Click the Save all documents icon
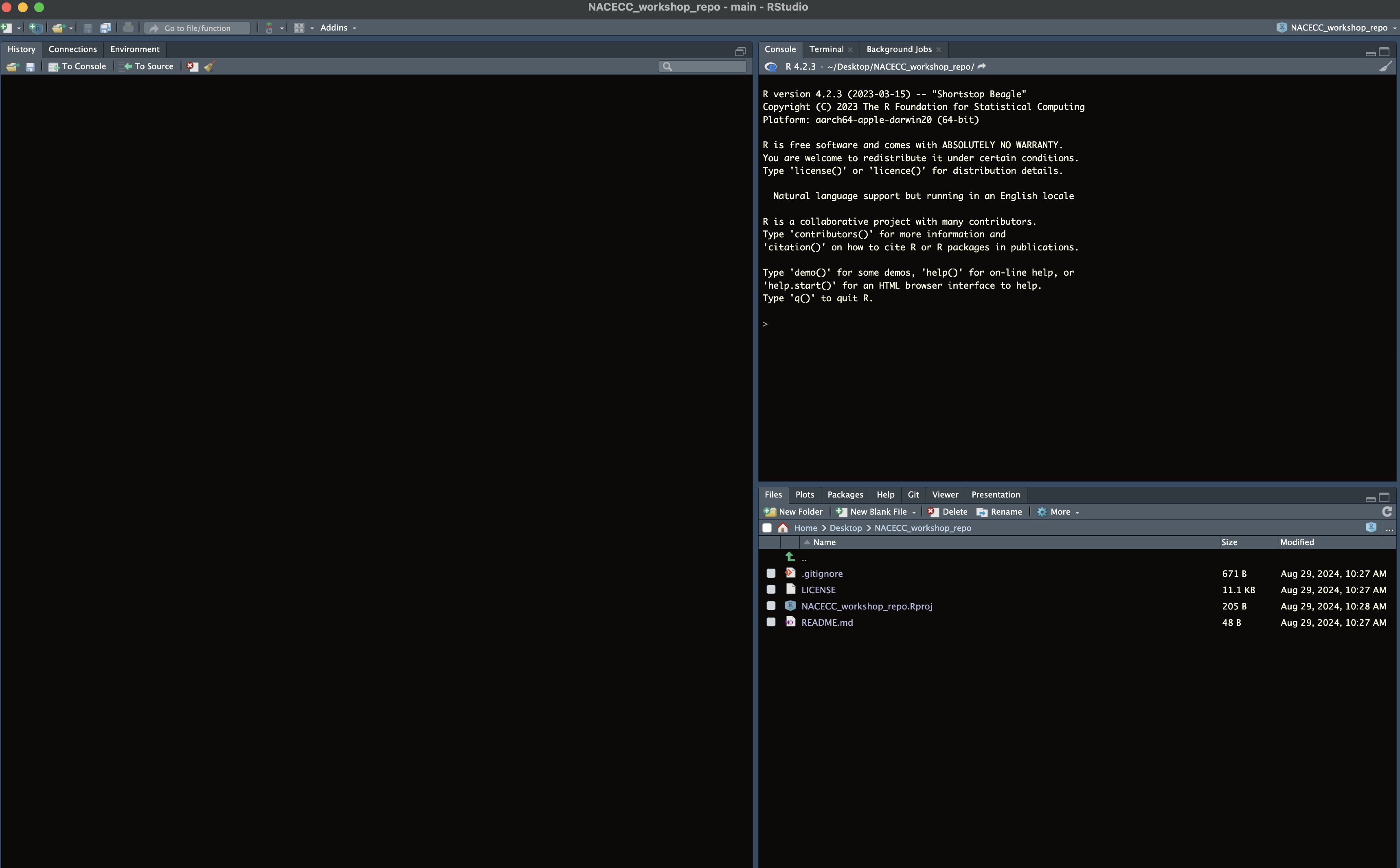The height and width of the screenshot is (868, 1400). (105, 28)
